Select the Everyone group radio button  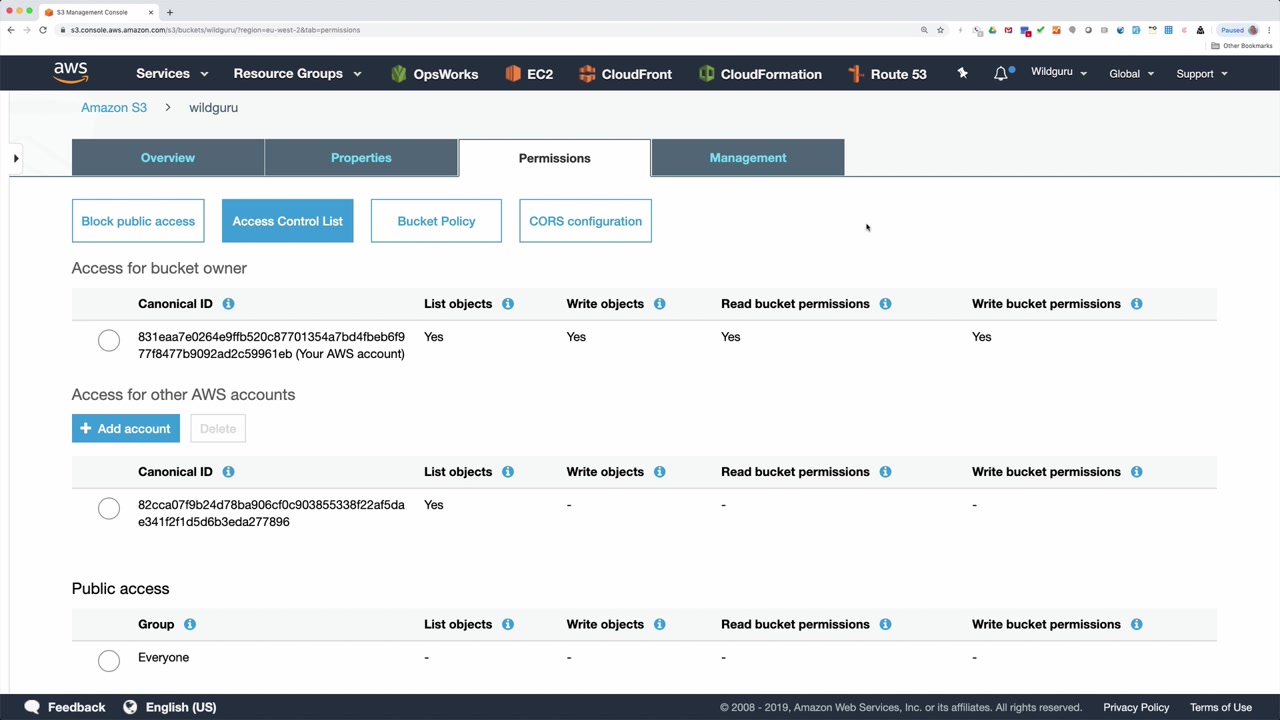click(109, 660)
